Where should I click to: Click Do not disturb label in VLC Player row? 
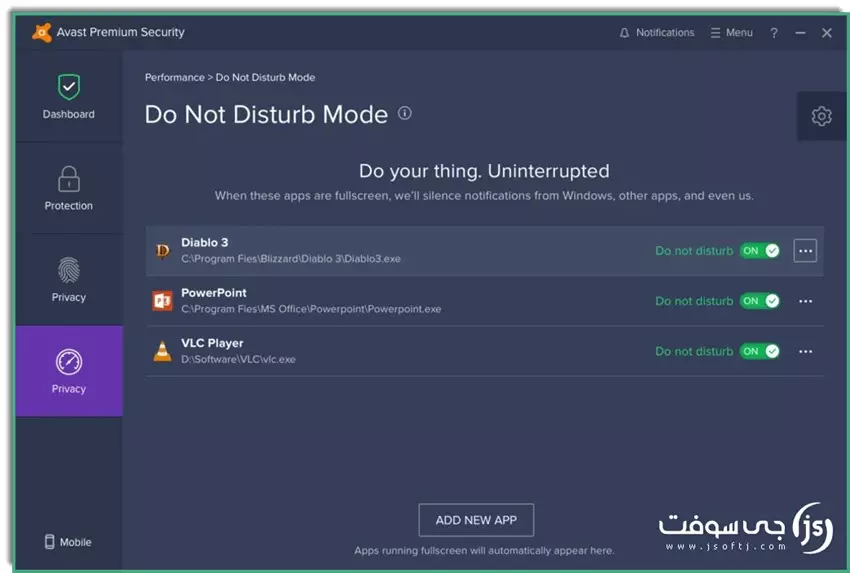[694, 351]
